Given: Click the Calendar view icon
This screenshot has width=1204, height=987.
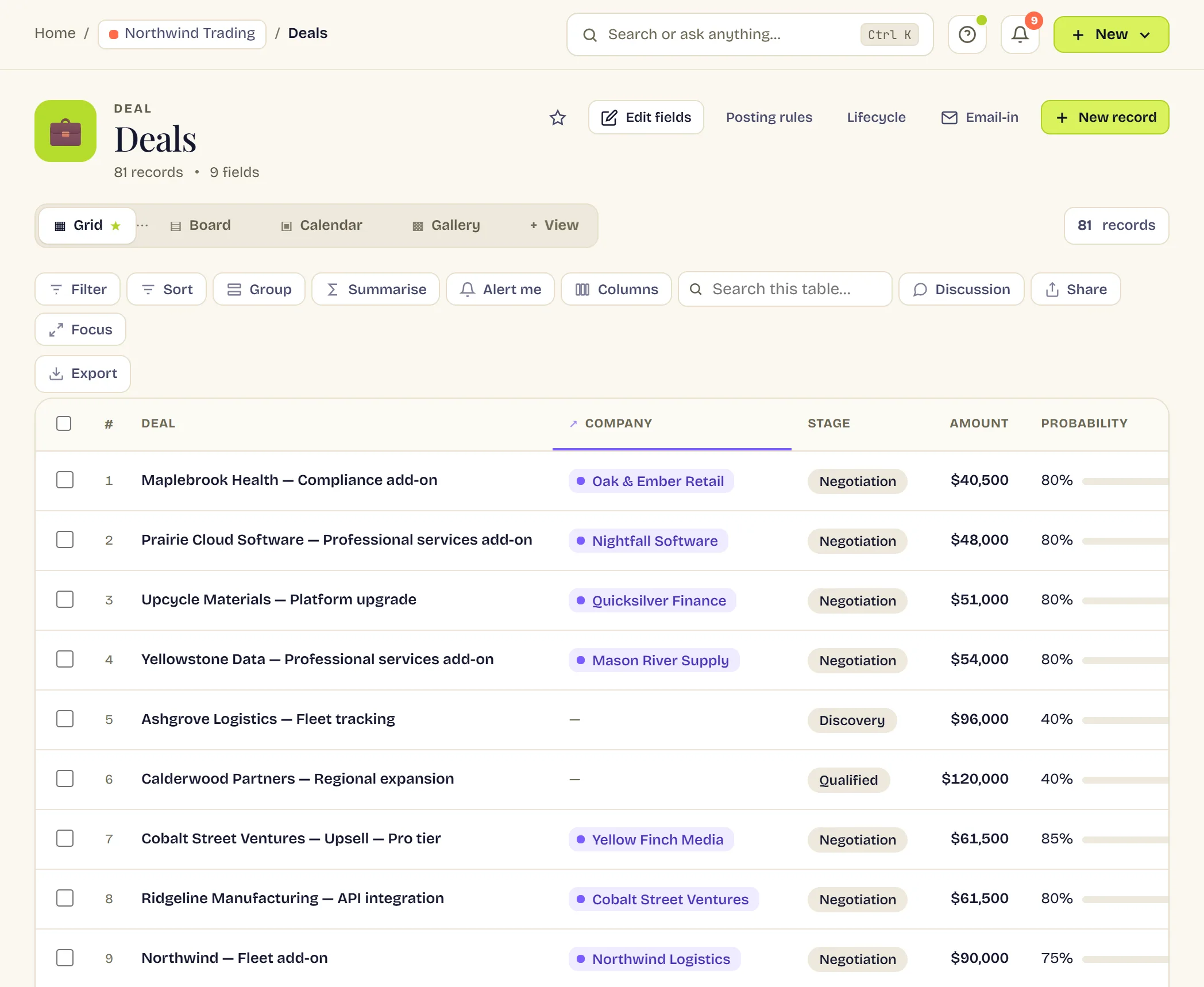Looking at the screenshot, I should click(x=286, y=226).
